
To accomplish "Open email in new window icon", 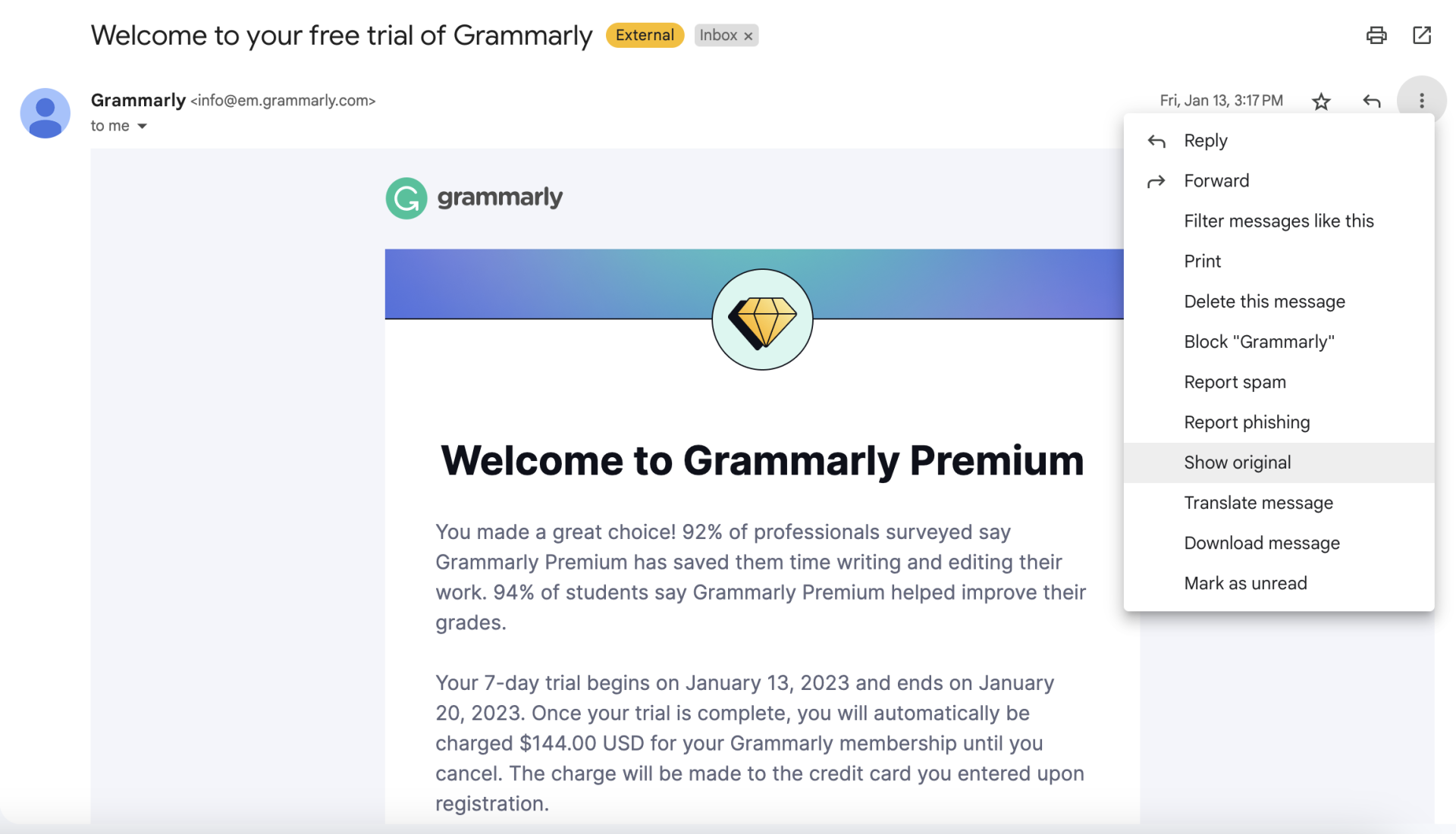I will click(1422, 35).
